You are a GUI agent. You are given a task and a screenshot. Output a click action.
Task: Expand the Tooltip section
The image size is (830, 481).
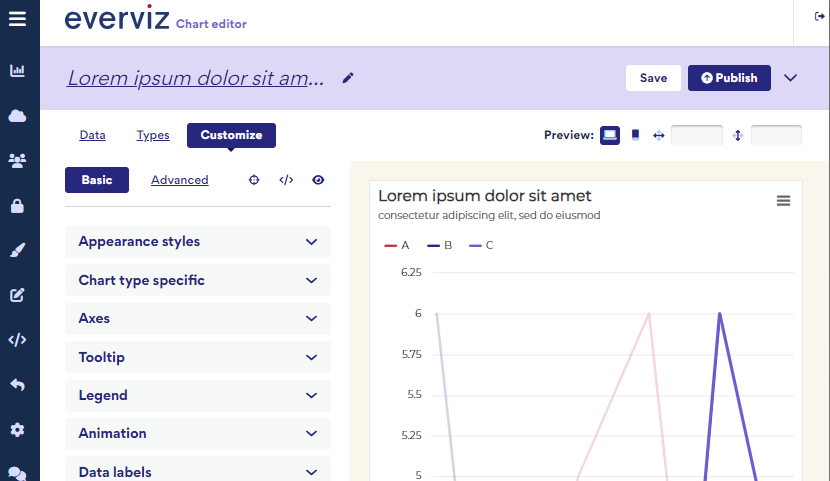click(198, 357)
